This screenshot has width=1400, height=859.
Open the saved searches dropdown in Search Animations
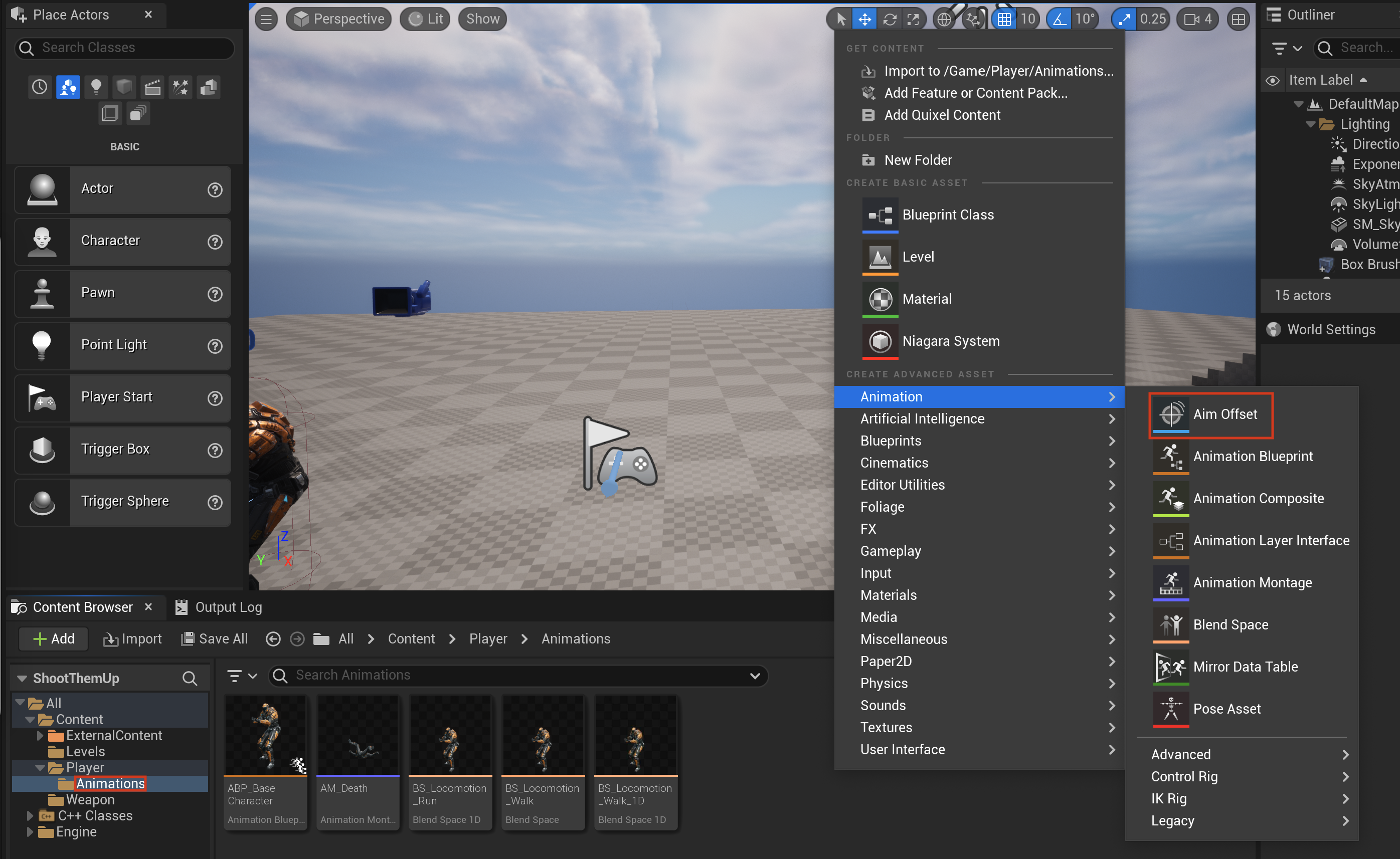755,676
